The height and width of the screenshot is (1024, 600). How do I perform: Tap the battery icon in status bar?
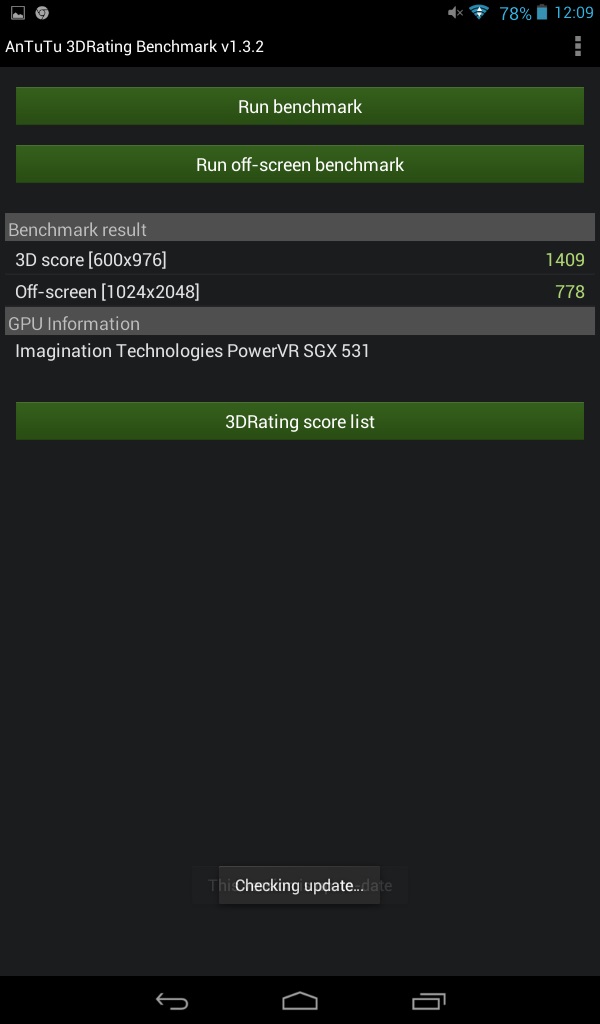coord(541,12)
